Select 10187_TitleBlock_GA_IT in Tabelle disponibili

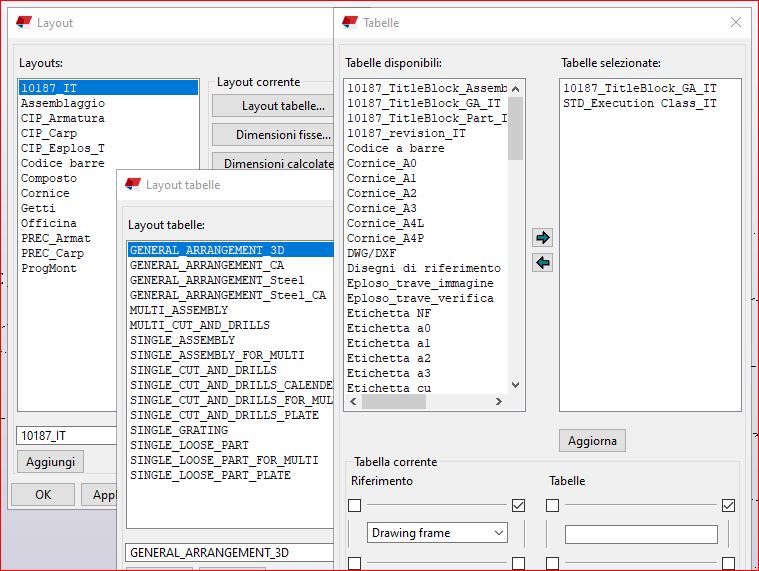click(424, 103)
